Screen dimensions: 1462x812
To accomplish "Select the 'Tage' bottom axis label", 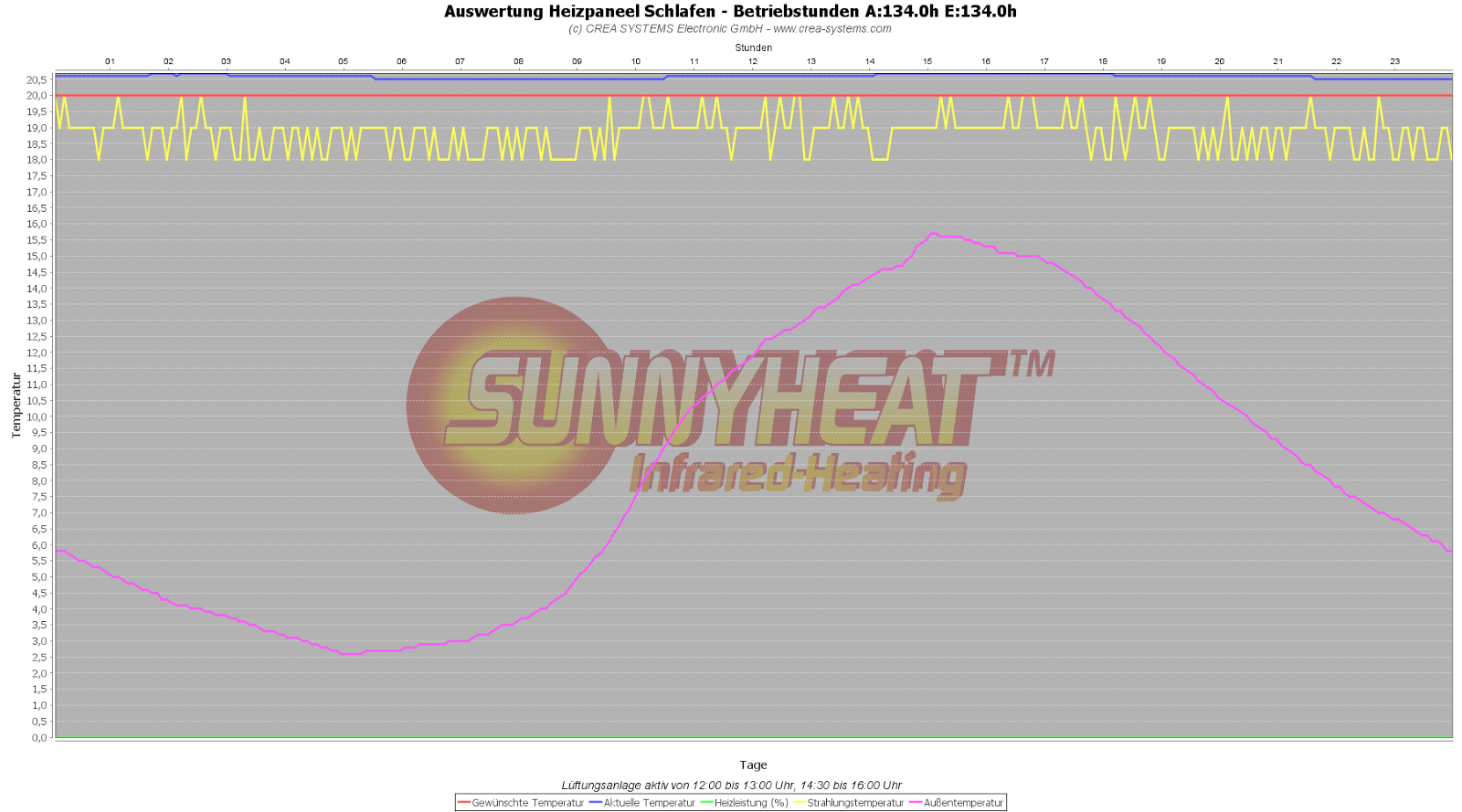I will 753,765.
